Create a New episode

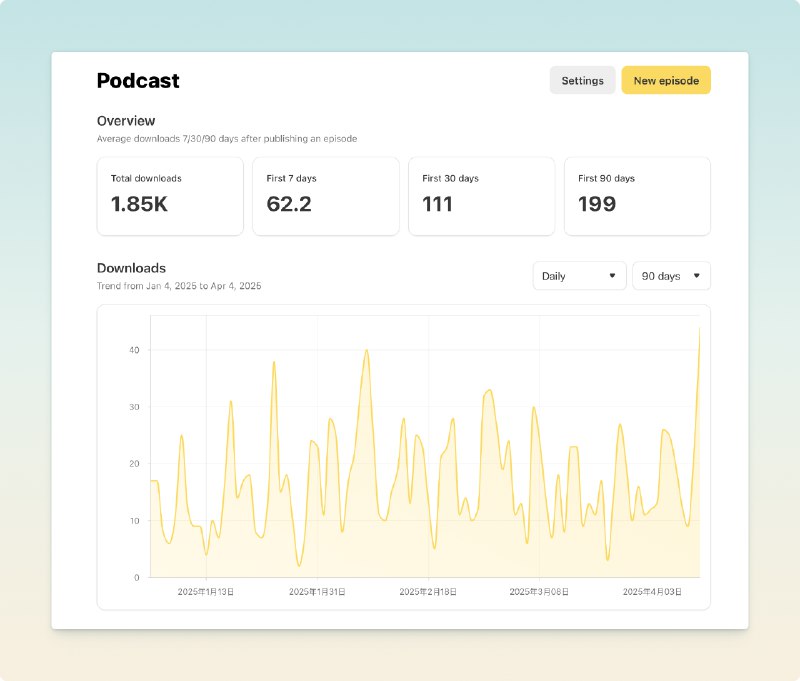click(666, 81)
